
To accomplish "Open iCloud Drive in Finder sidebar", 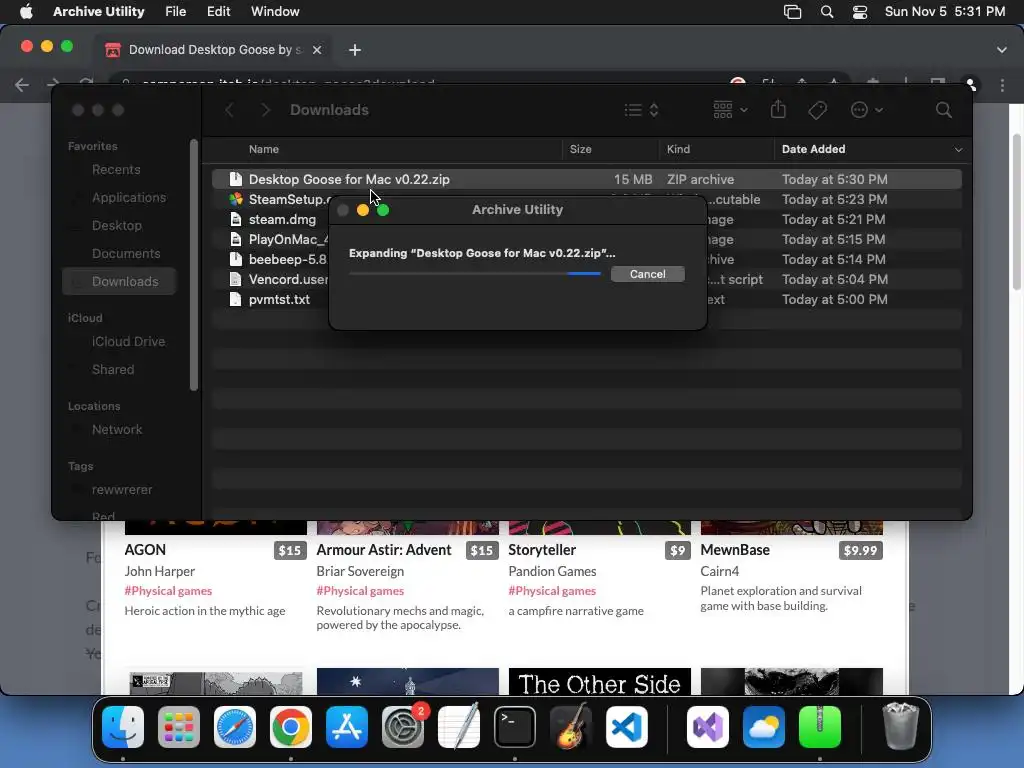I will 128,342.
